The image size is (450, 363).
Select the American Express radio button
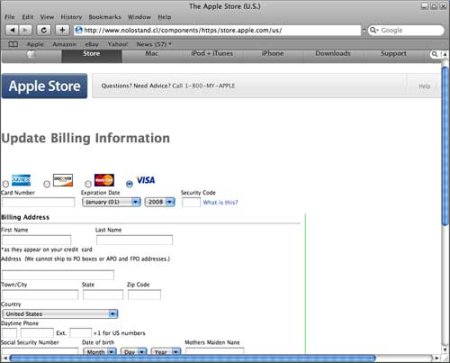[x=6, y=184]
